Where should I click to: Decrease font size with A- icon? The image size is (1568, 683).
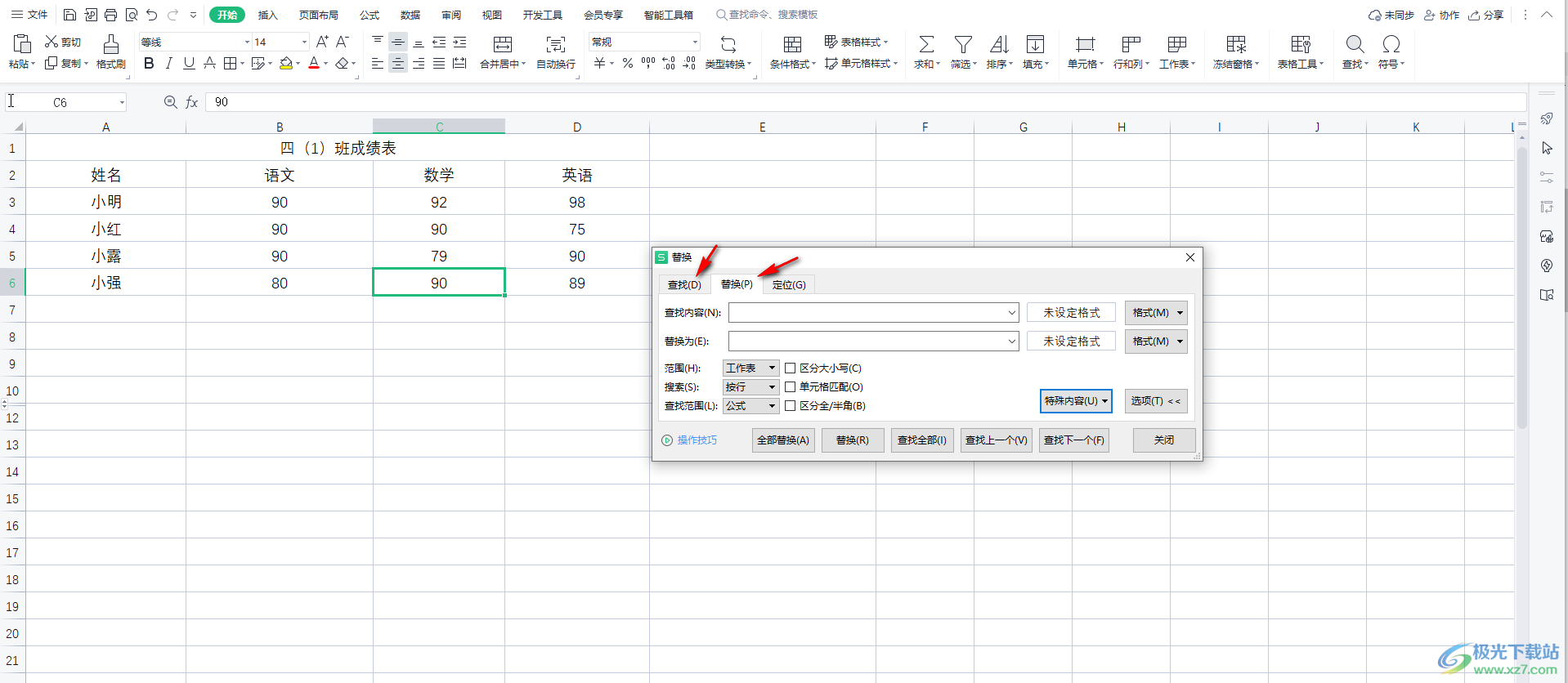click(343, 42)
